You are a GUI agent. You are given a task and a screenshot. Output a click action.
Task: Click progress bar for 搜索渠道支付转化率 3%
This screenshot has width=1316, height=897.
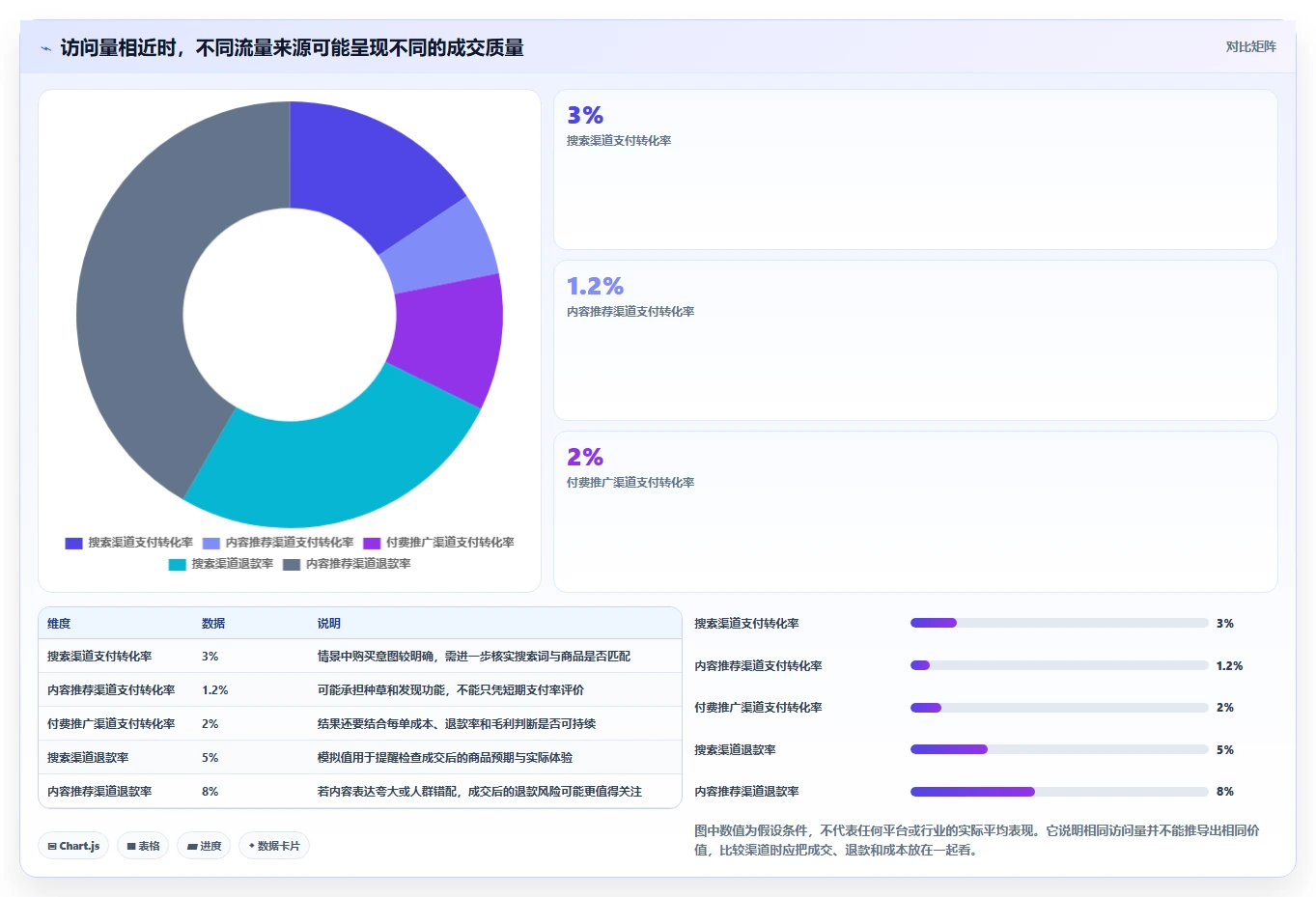1059,623
